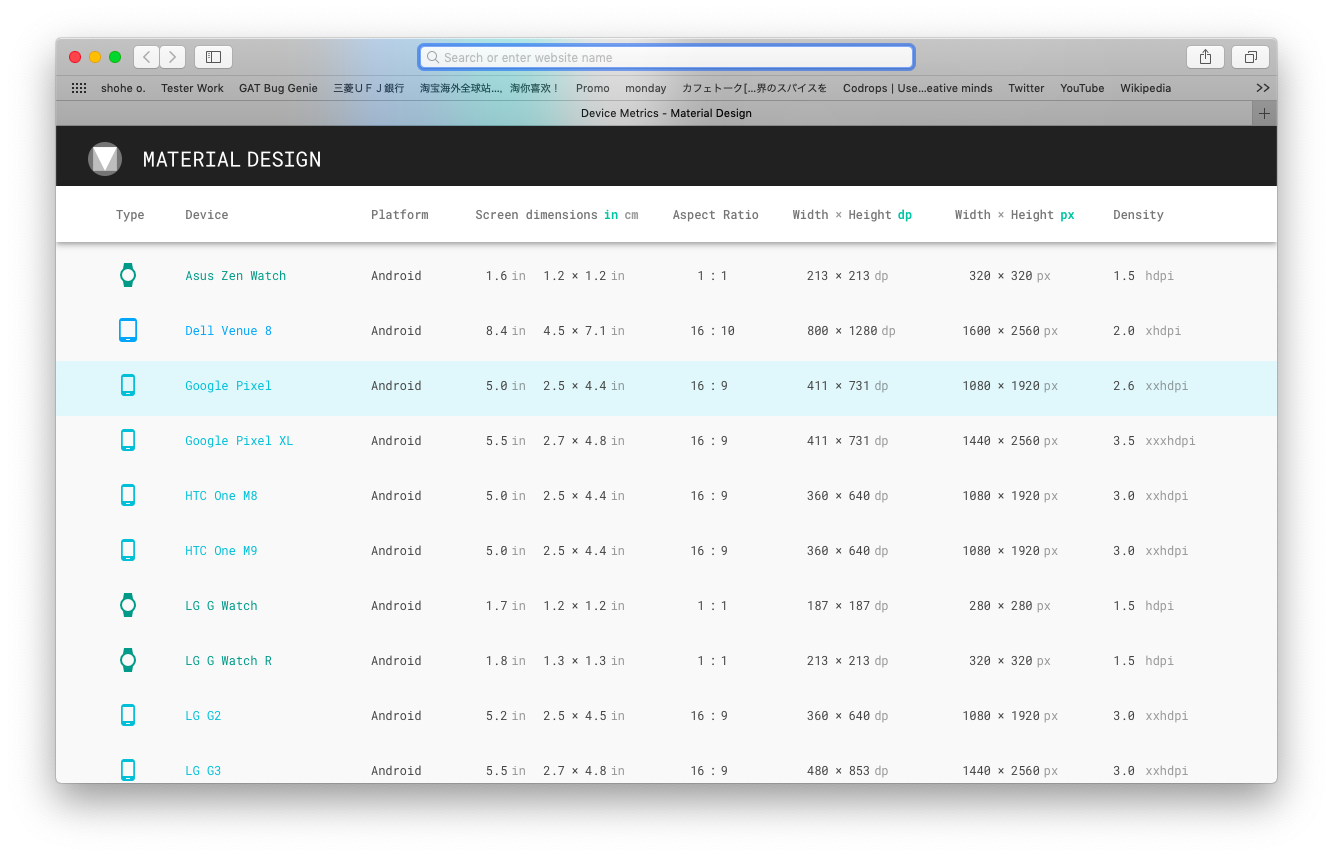Sort by Platform column header
This screenshot has width=1333, height=857.
pos(400,215)
